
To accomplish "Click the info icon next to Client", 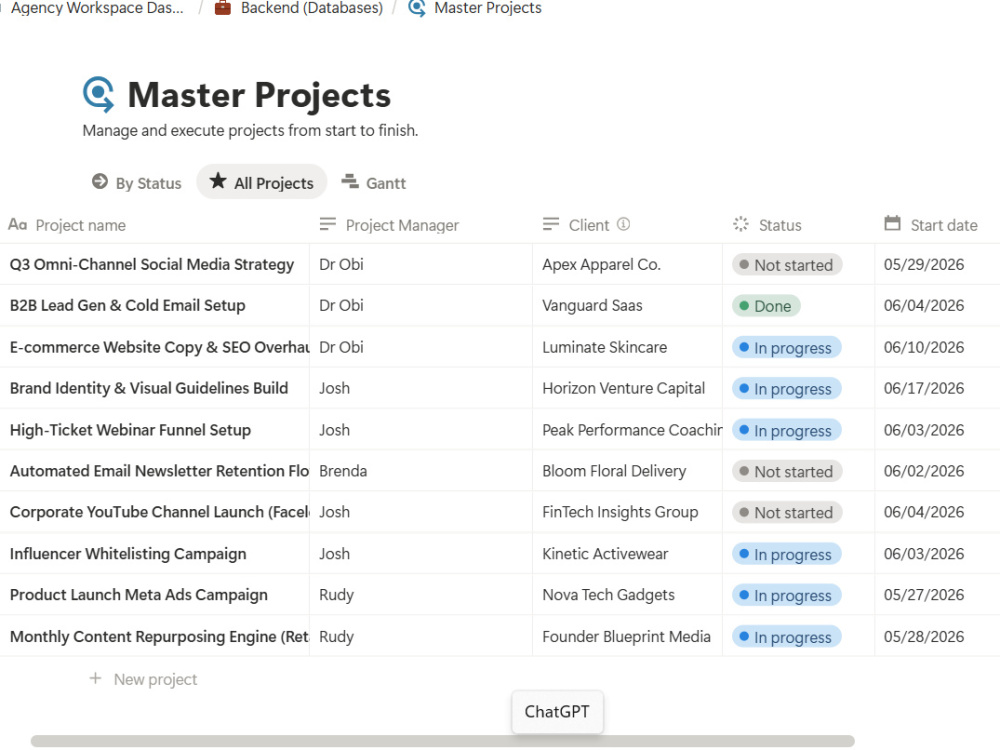I will (624, 224).
